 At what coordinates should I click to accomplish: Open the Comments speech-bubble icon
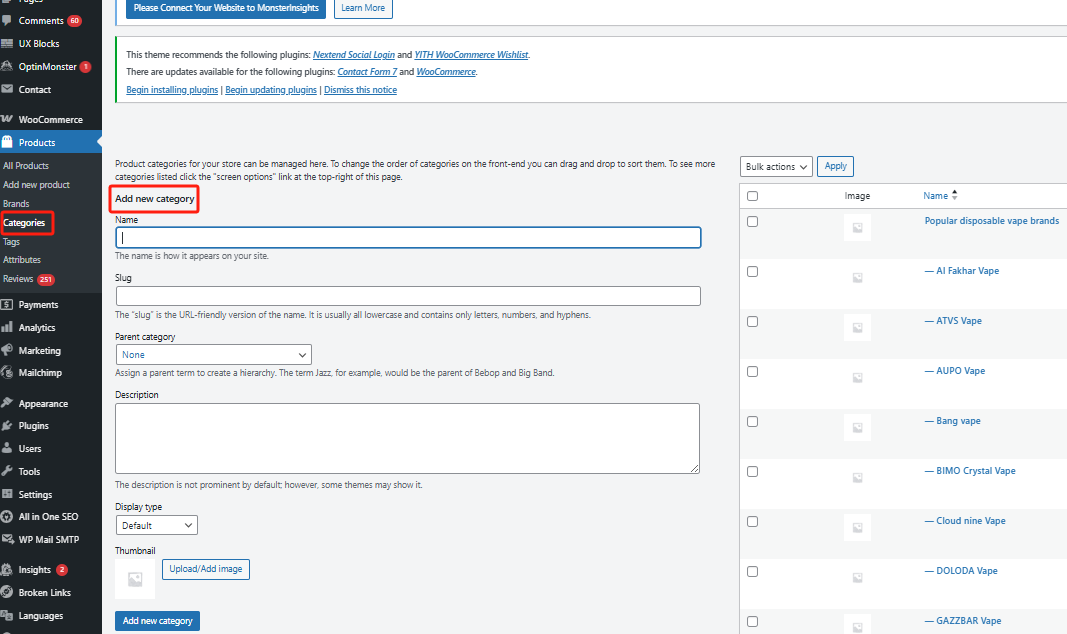tap(8, 21)
